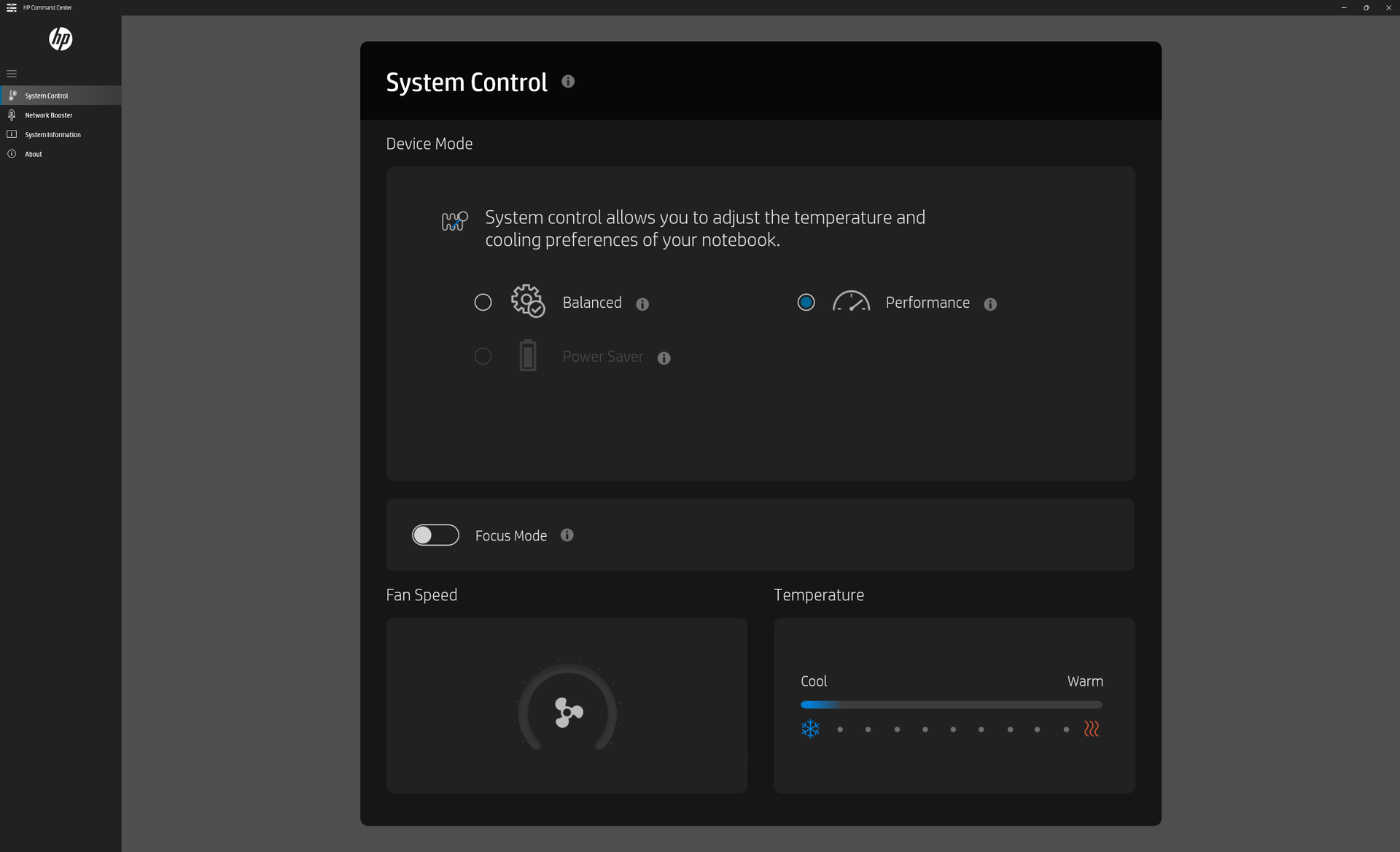Image resolution: width=1400 pixels, height=852 pixels.
Task: Click the Power Saver battery icon
Action: click(528, 355)
